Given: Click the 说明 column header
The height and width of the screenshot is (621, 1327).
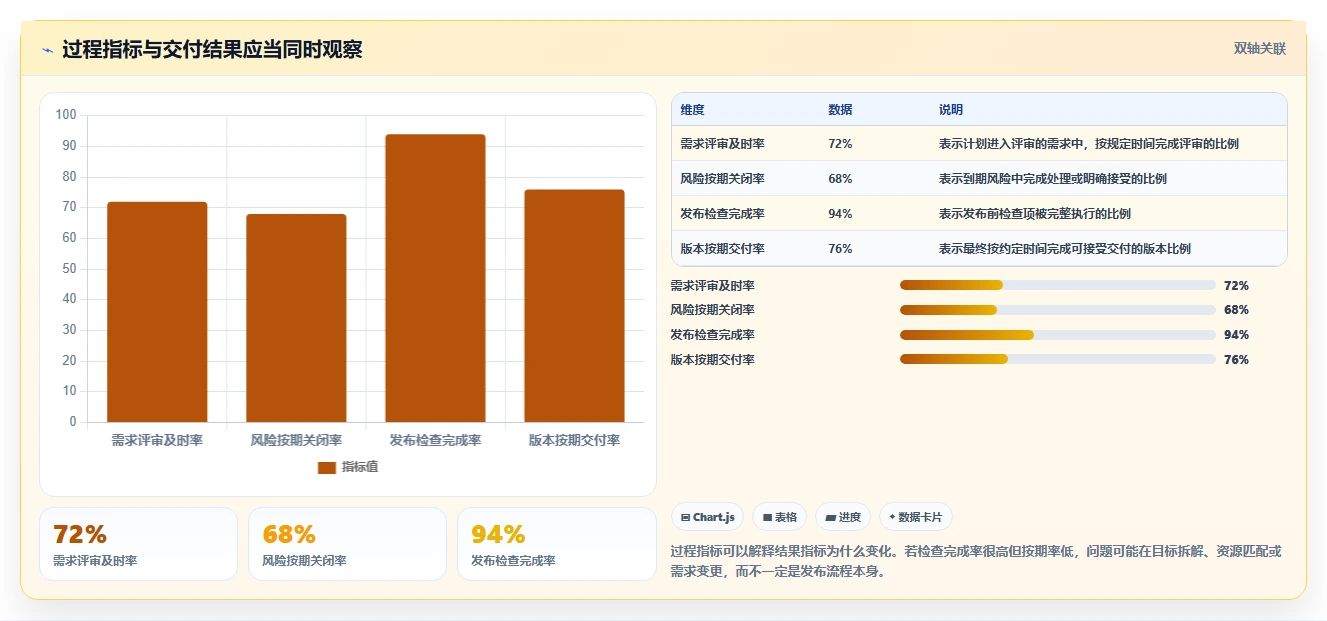Looking at the screenshot, I should tap(950, 110).
